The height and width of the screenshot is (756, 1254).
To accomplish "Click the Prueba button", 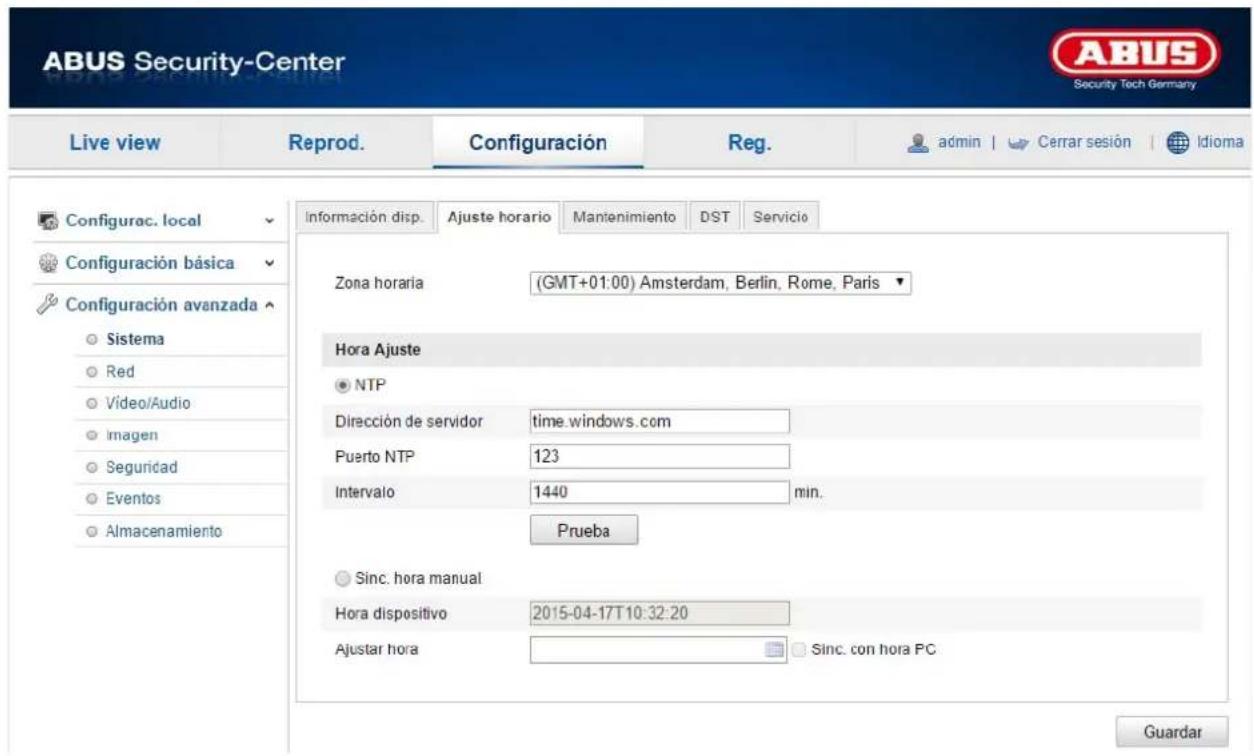I will pyautogui.click(x=583, y=529).
